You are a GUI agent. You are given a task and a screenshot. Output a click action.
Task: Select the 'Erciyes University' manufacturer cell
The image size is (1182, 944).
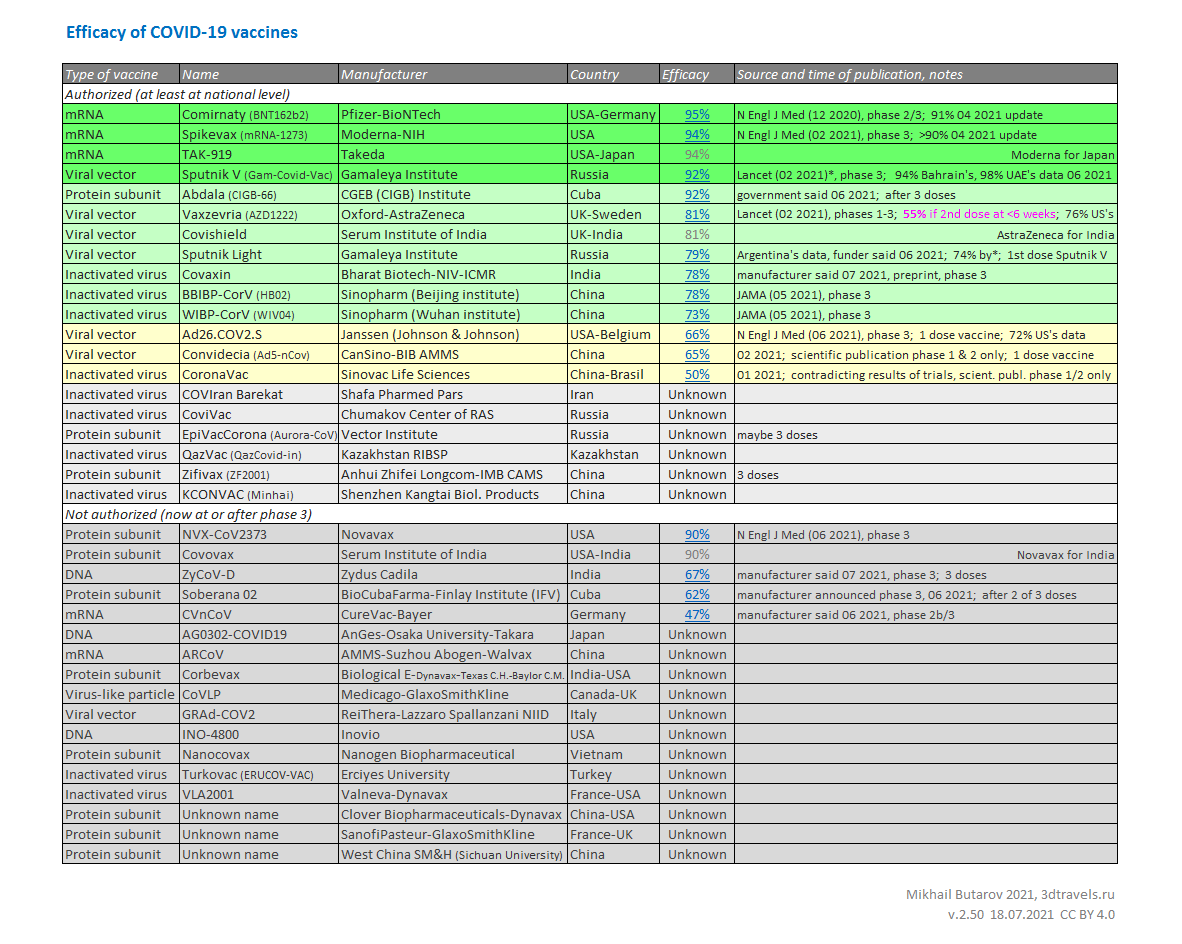452,774
